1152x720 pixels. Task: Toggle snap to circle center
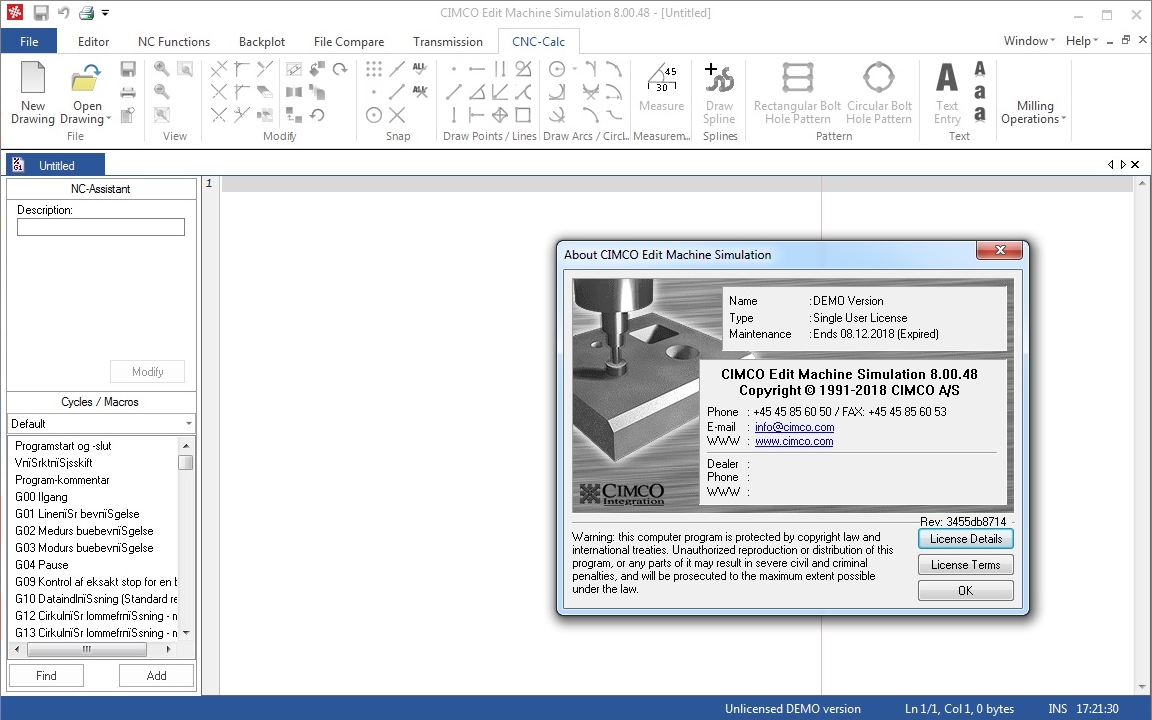tap(374, 115)
